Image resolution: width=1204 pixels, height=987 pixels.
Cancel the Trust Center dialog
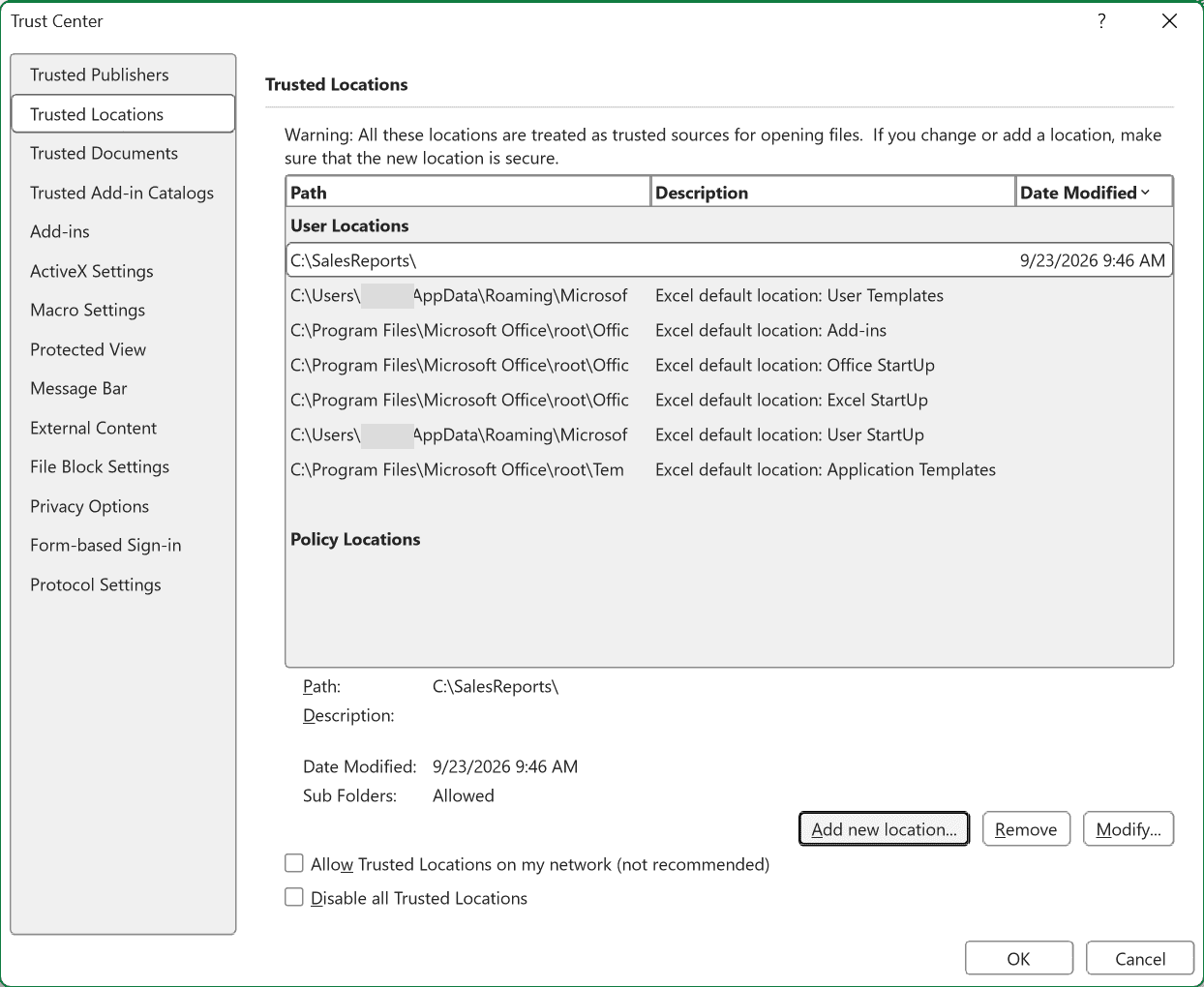(1140, 958)
